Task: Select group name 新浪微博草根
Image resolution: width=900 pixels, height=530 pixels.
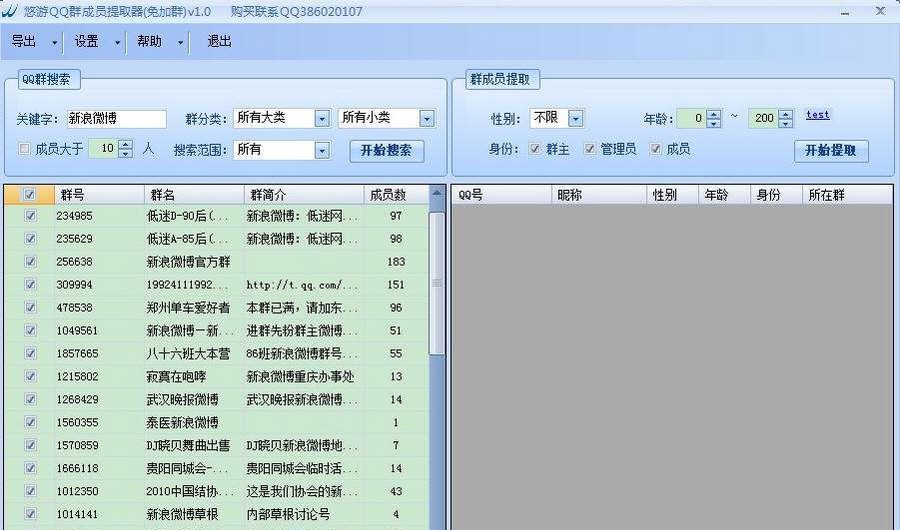Action: (183, 514)
